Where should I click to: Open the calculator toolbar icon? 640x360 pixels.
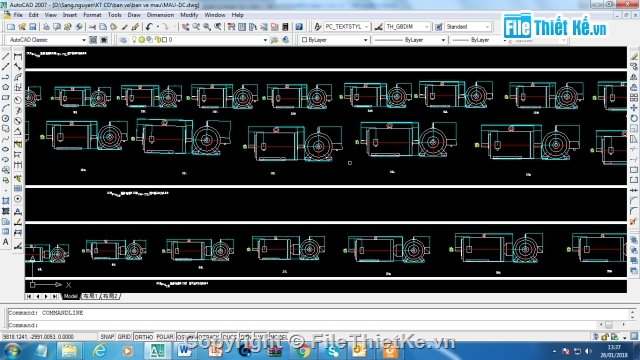point(285,27)
